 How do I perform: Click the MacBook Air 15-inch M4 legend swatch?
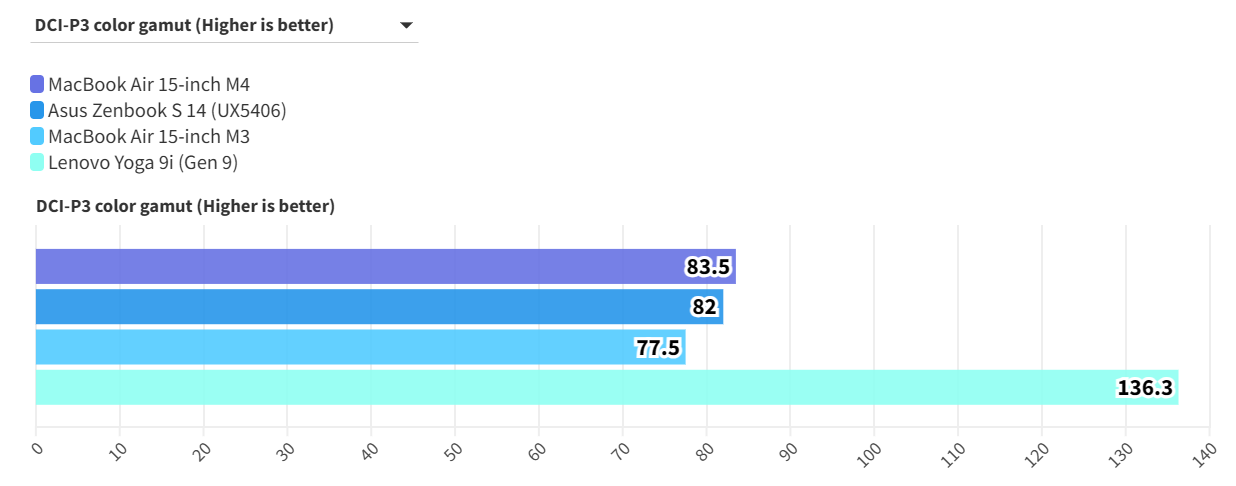[38, 84]
